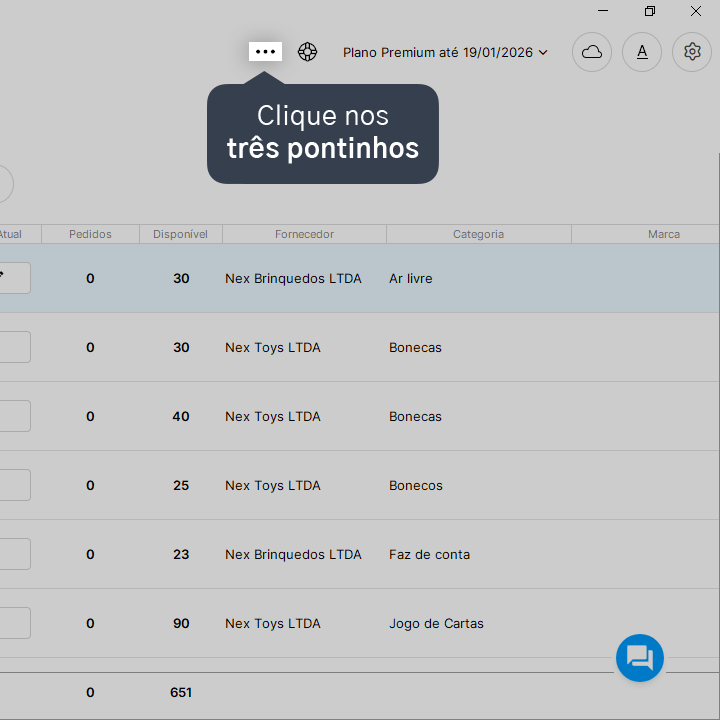Click the stock field in Ar livre row
Screen dimensions: 720x720
point(15,278)
